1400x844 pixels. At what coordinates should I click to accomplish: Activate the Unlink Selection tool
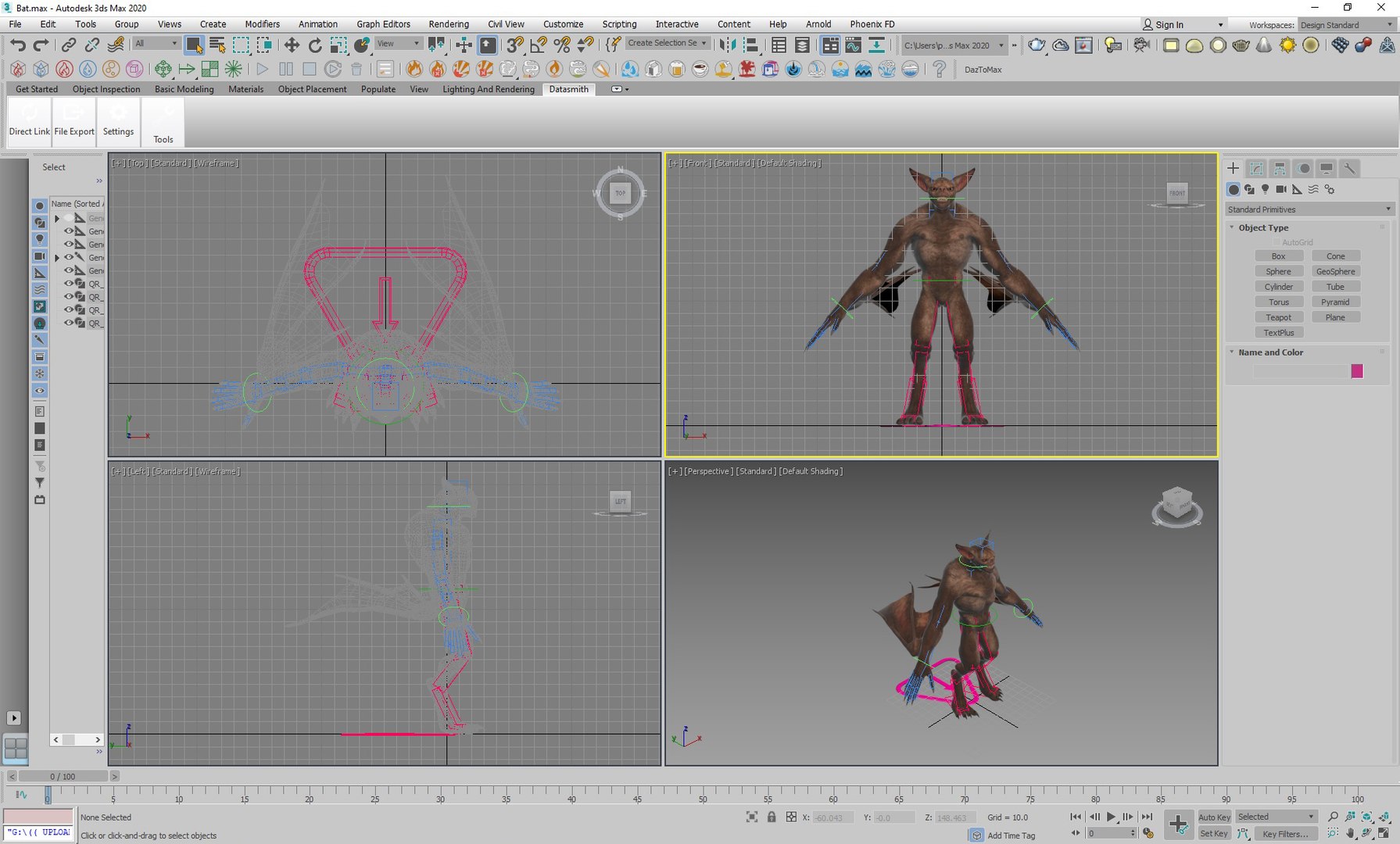92,45
